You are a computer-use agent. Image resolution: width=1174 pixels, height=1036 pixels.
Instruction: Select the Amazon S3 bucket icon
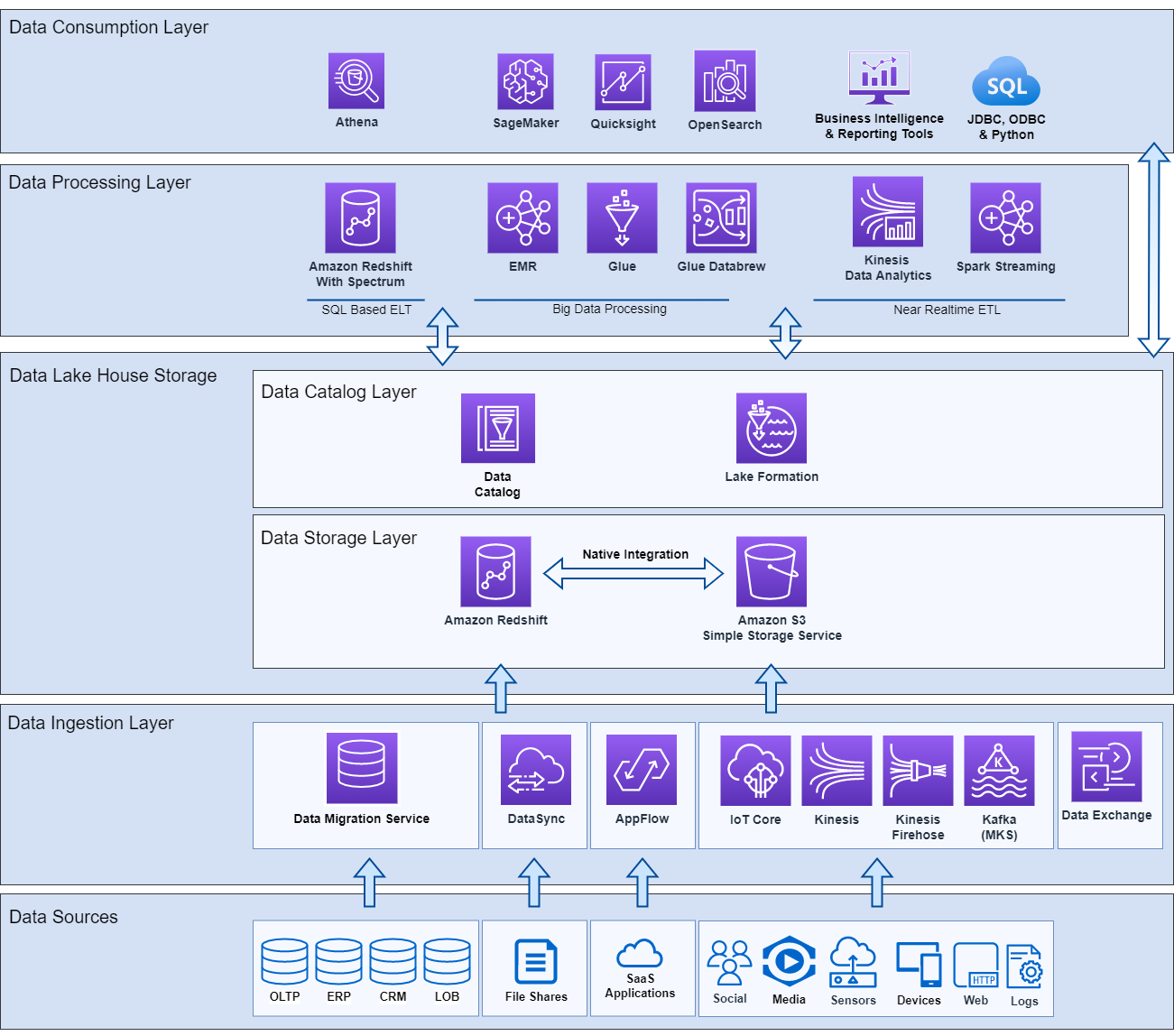click(x=772, y=572)
